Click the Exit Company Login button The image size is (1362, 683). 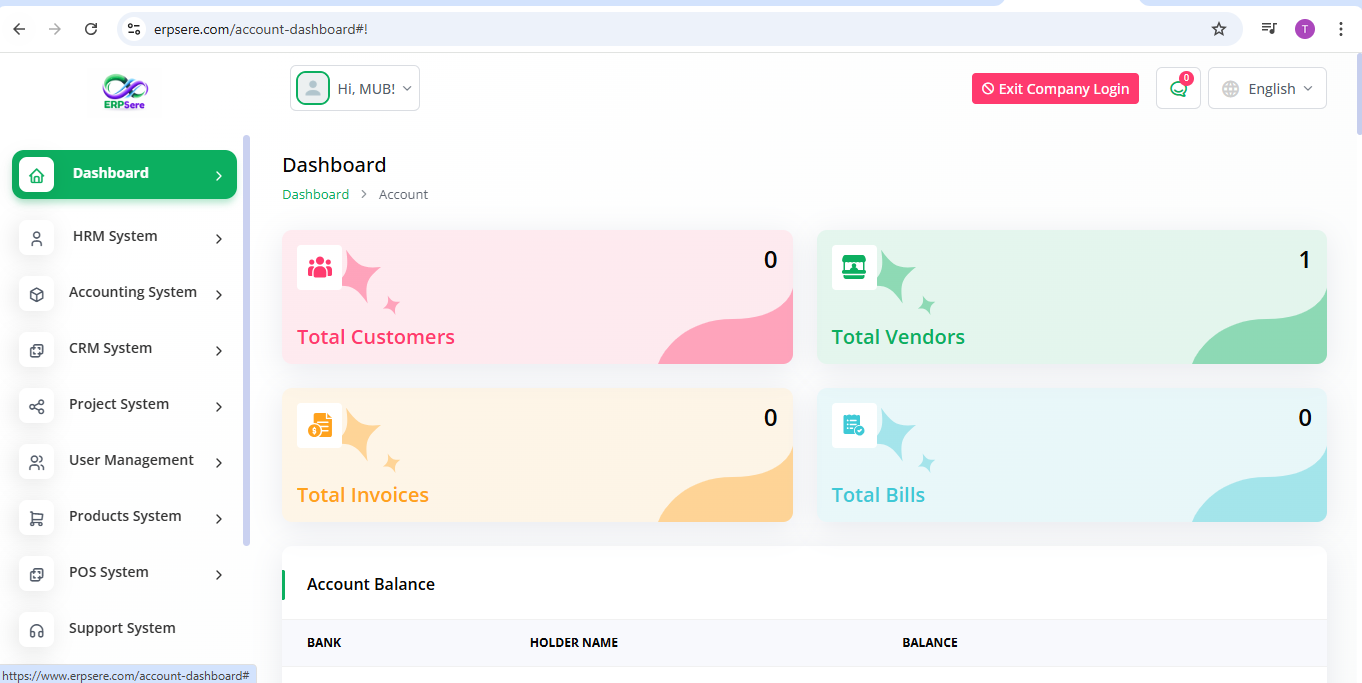(x=1055, y=89)
